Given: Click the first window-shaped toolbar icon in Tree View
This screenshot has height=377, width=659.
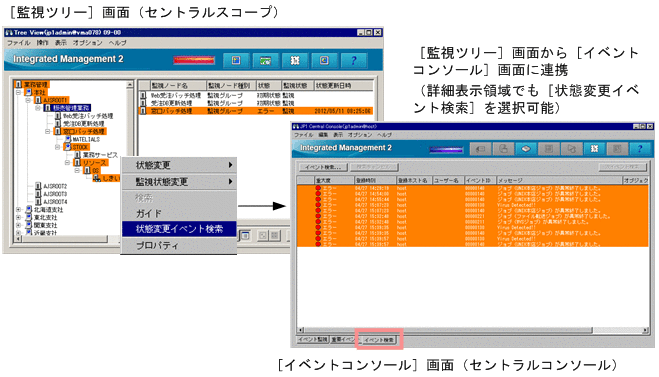Looking at the screenshot, I should [x=236, y=61].
